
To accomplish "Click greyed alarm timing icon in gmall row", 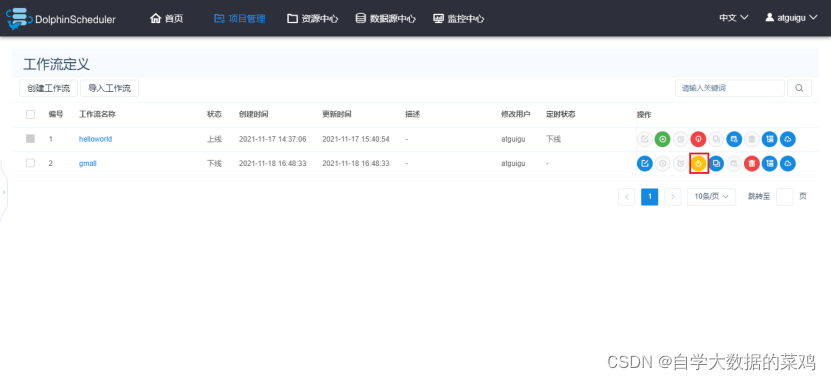I will pyautogui.click(x=680, y=164).
